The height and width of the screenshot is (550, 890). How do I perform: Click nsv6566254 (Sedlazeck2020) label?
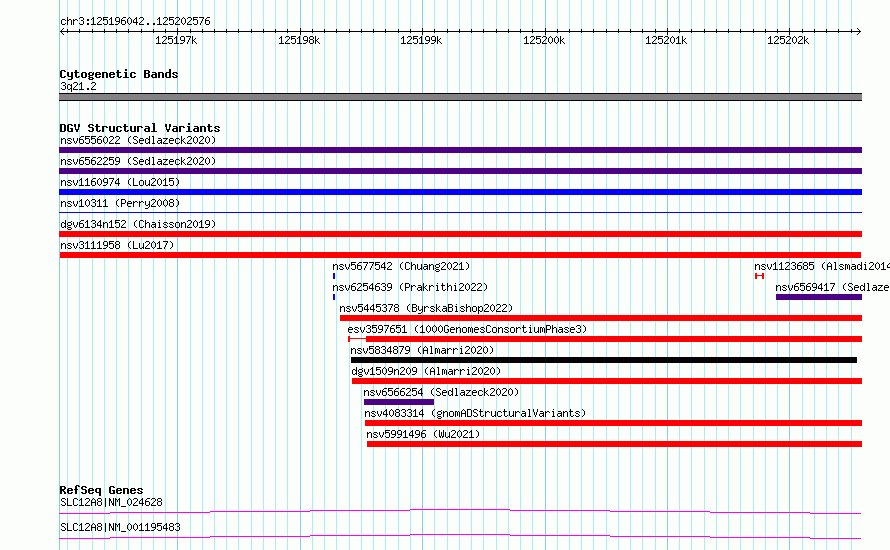441,392
